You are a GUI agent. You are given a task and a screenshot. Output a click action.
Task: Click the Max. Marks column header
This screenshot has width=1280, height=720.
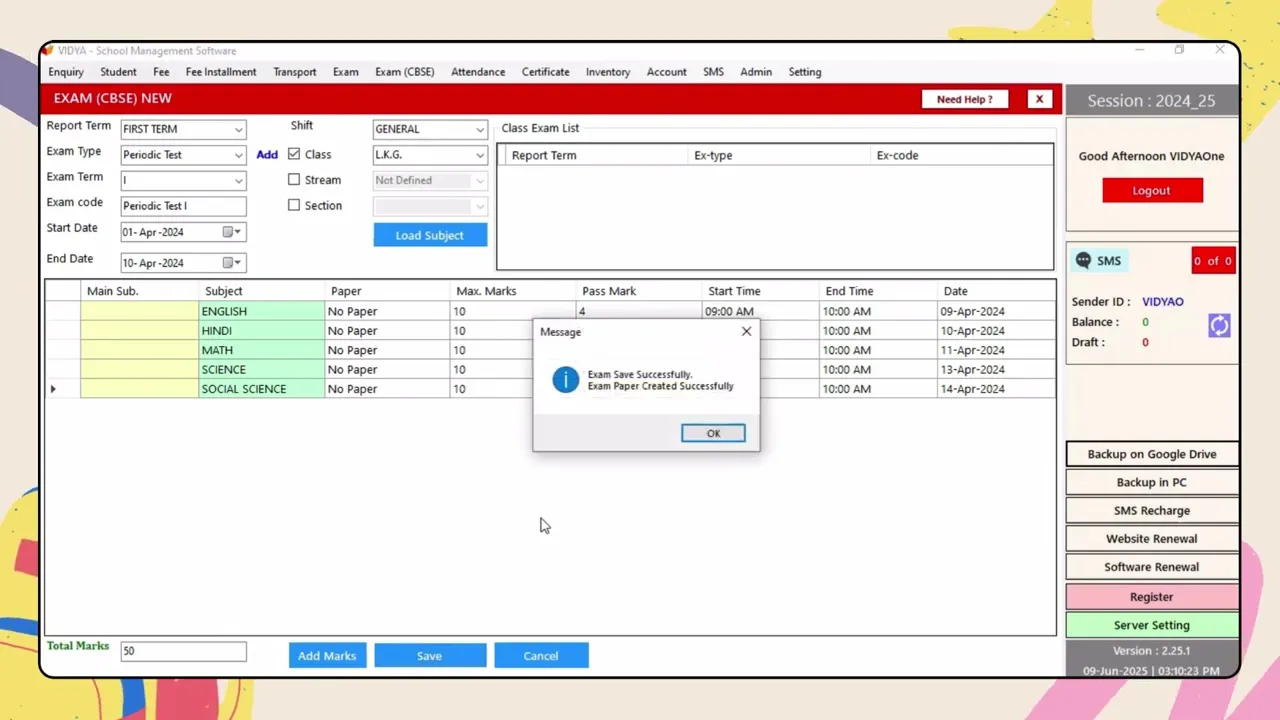513,291
